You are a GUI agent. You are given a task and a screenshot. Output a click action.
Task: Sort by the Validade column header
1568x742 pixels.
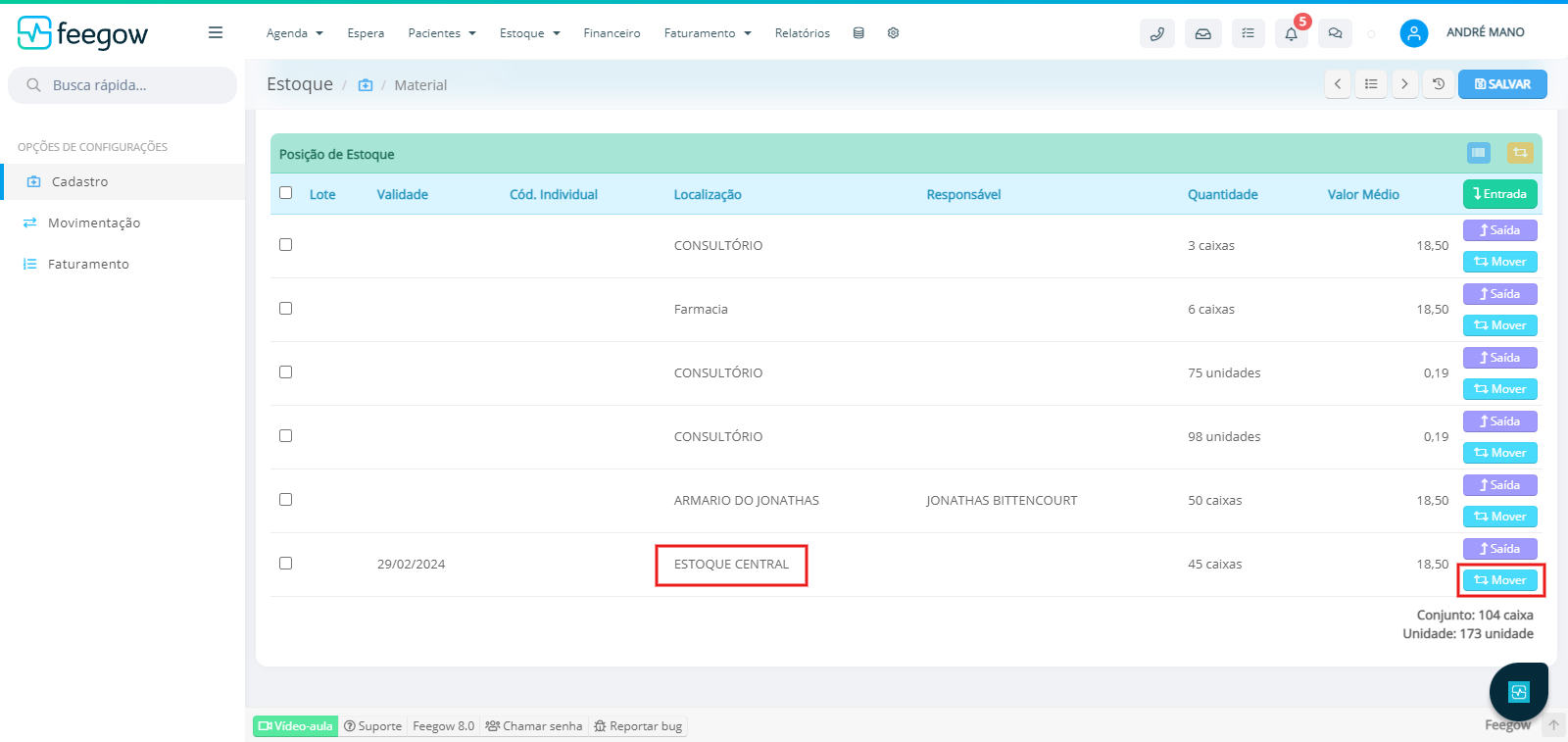402,194
